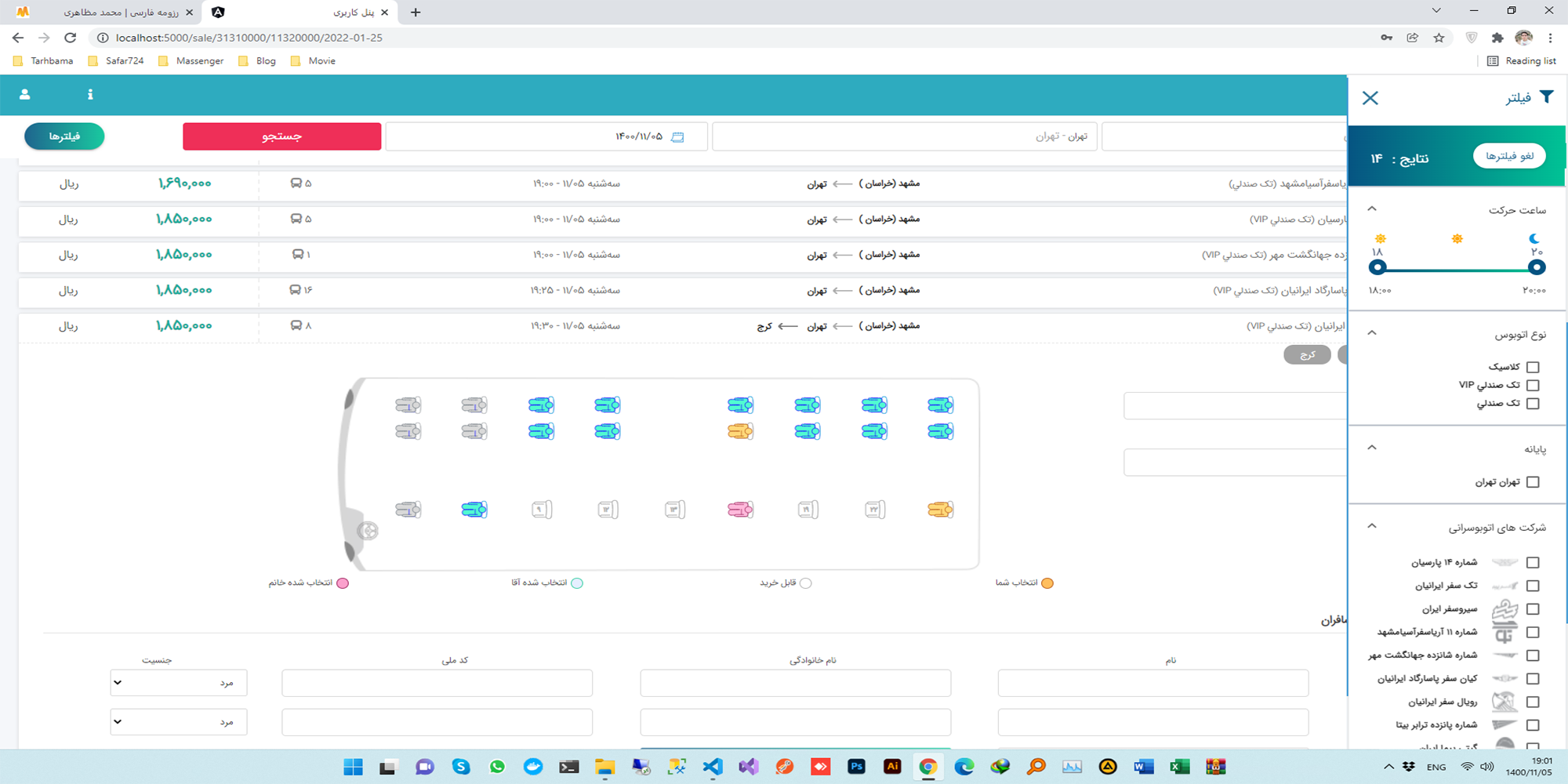Viewport: 1568px width, 784px height.
Task: Open the Massenger bookmark folder
Action: pyautogui.click(x=191, y=61)
